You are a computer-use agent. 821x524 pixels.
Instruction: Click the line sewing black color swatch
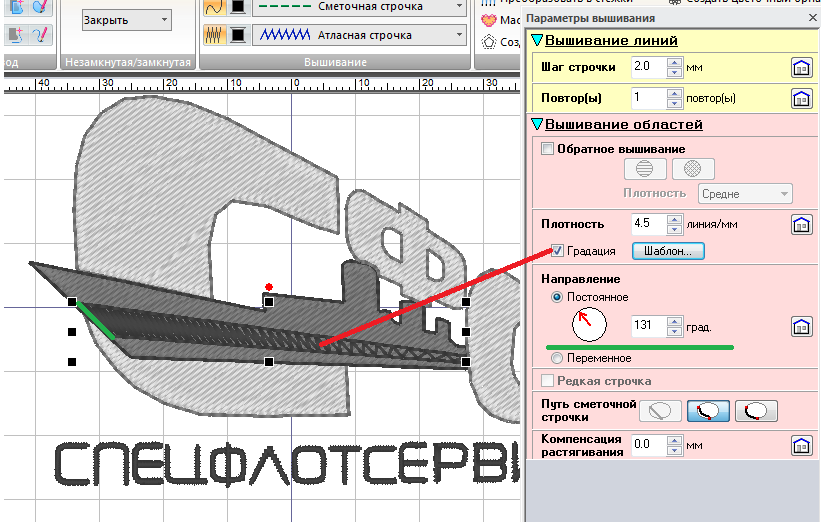click(x=238, y=7)
